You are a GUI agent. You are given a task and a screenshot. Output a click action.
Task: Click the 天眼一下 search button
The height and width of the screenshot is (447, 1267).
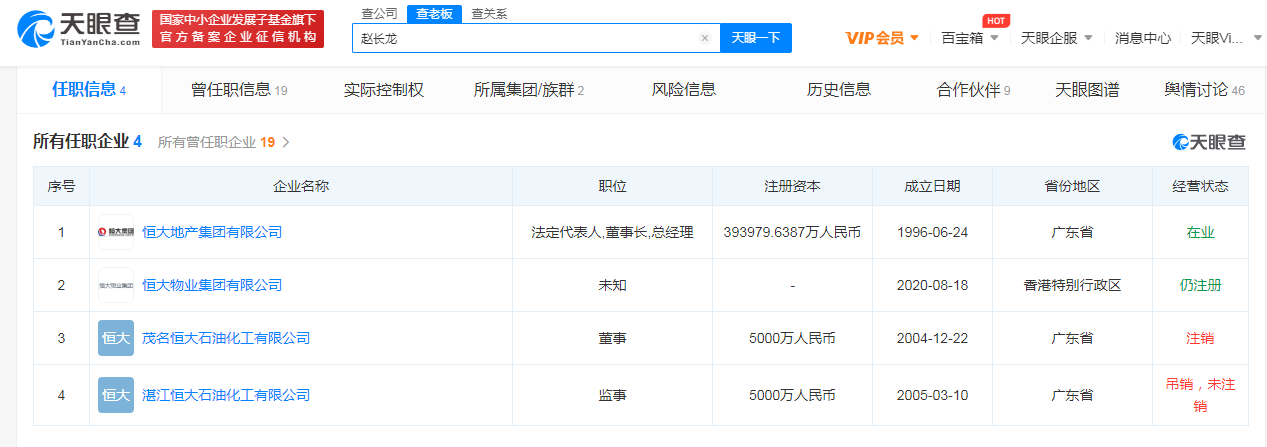point(756,38)
